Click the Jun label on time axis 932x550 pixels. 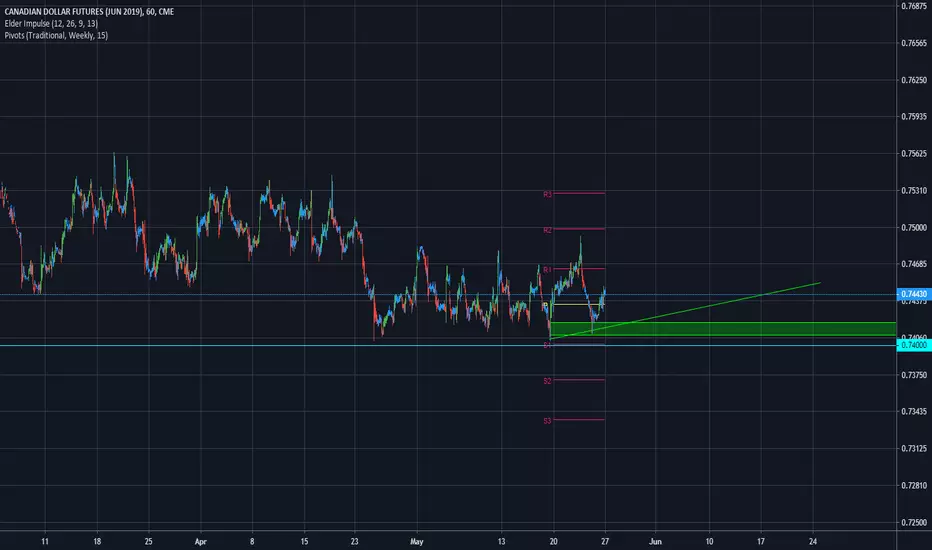coord(655,542)
